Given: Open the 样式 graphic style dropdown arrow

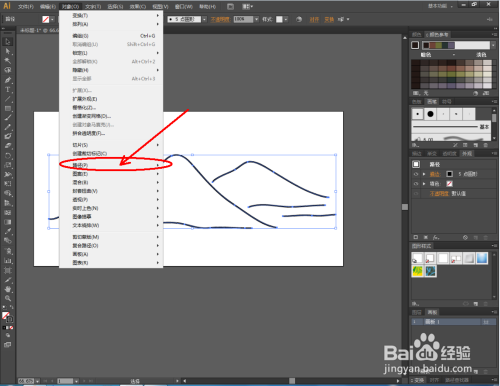Looking at the screenshot, I should tap(286, 19).
